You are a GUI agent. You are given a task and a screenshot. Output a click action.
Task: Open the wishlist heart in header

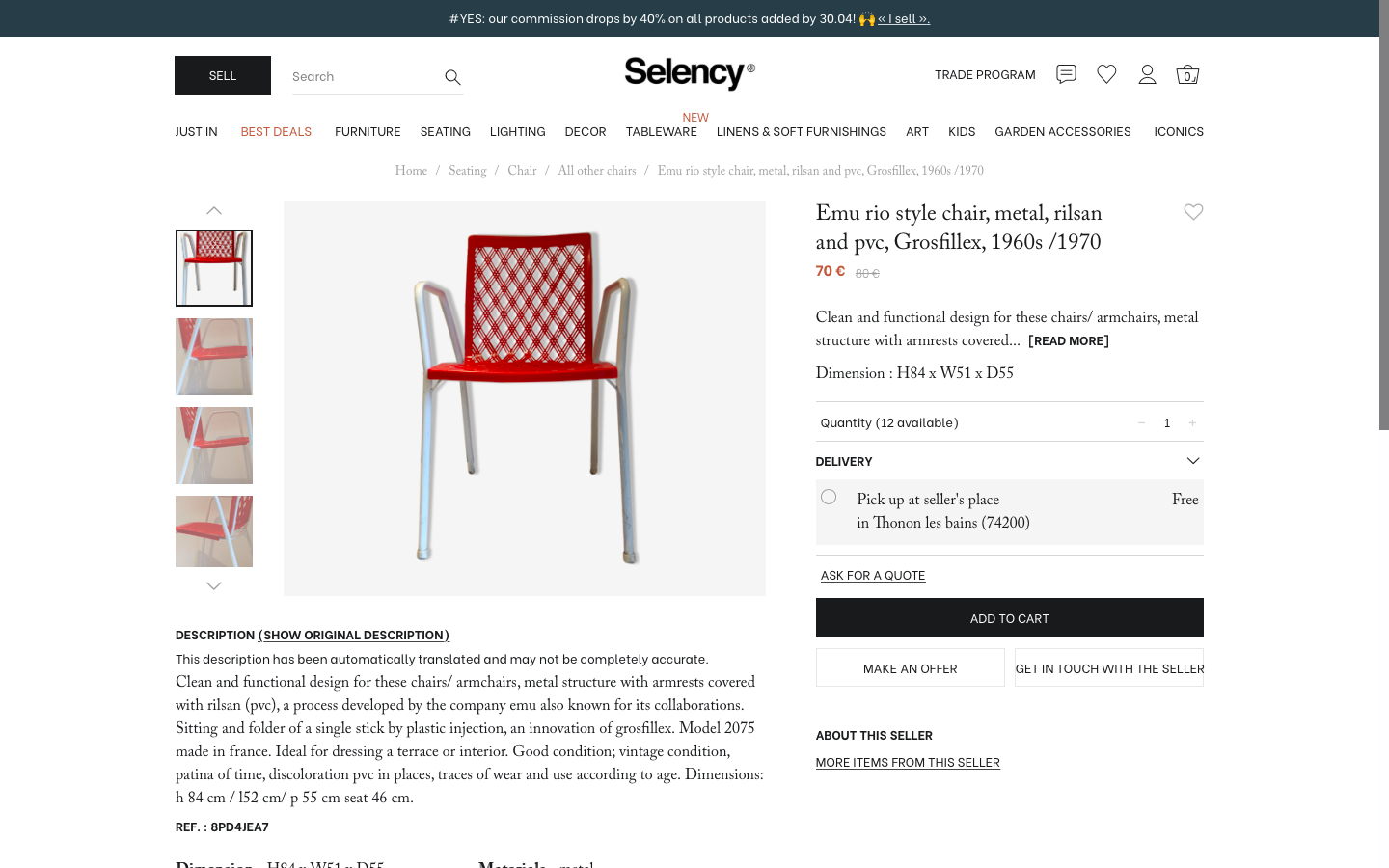(1106, 74)
